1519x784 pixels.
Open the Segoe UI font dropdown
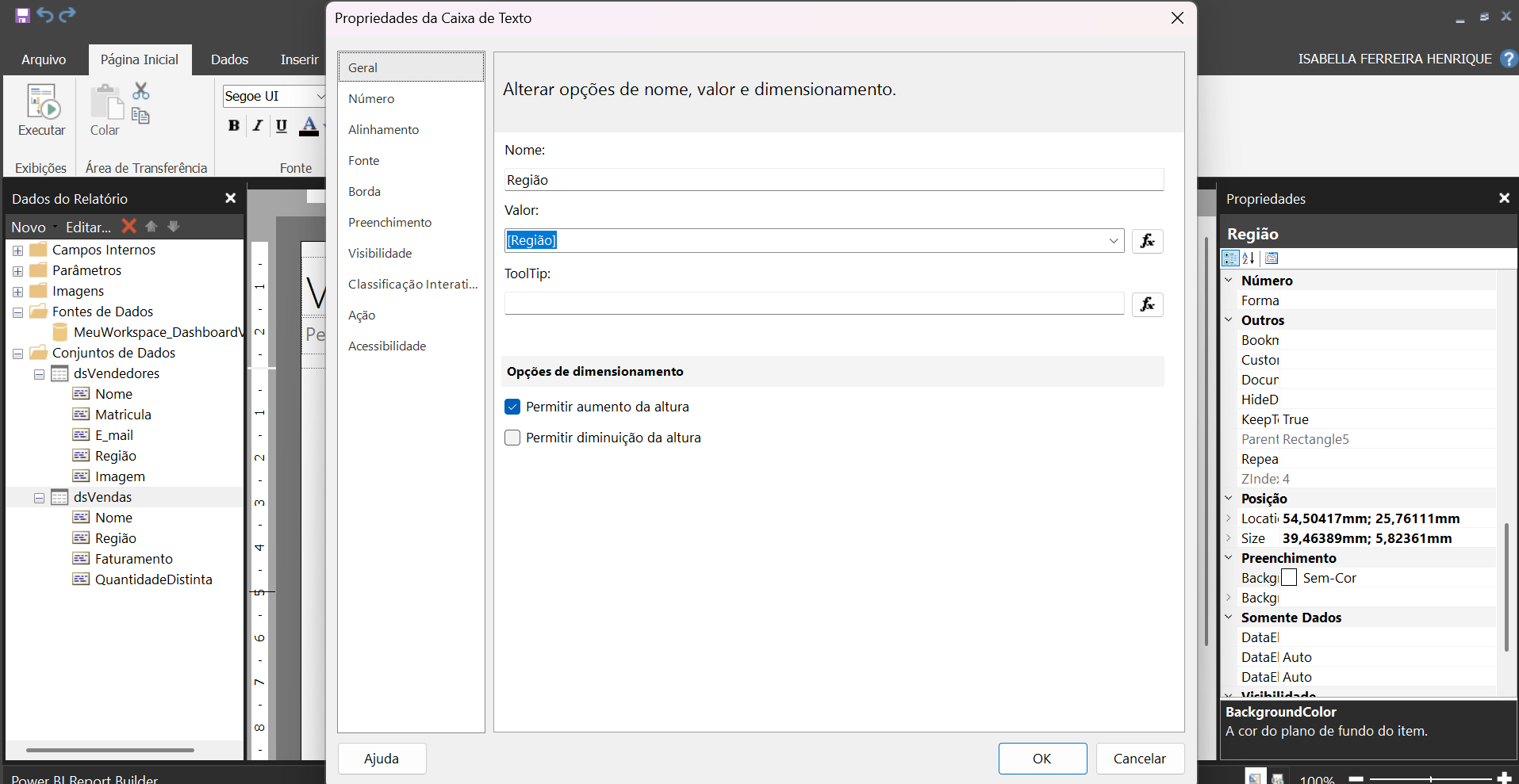[x=320, y=96]
